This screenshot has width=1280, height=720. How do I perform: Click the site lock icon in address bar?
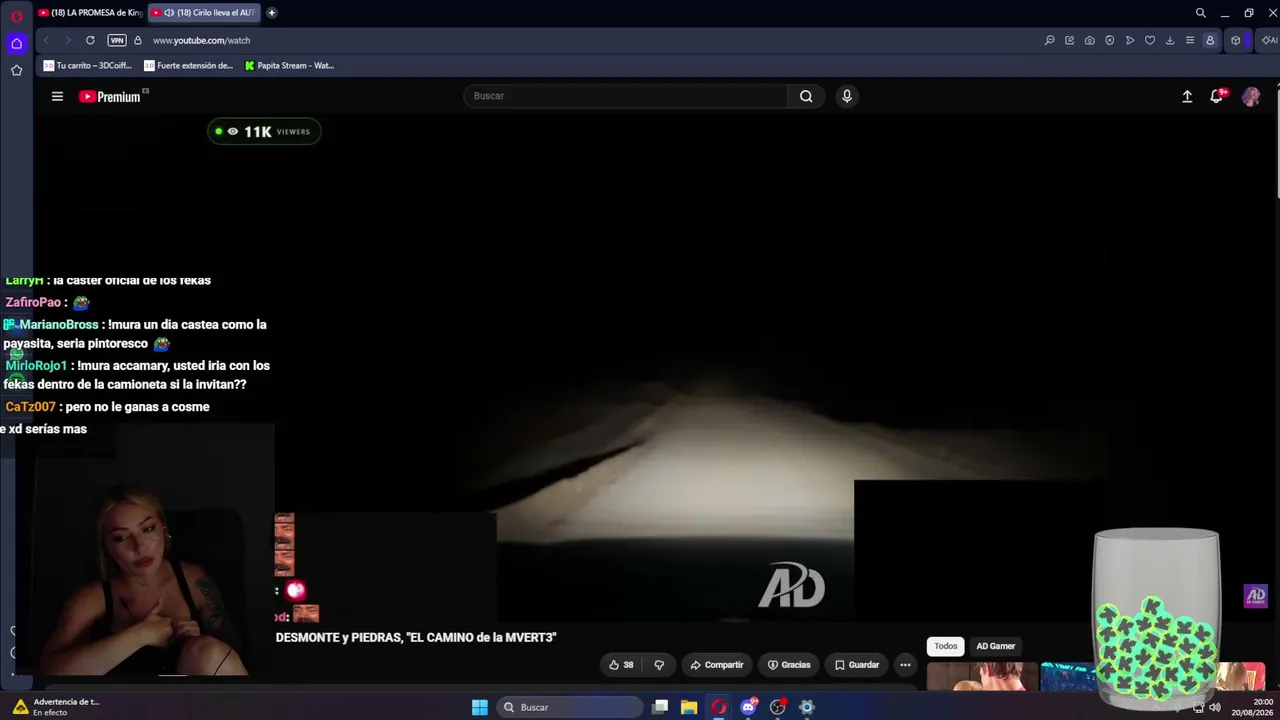(138, 40)
